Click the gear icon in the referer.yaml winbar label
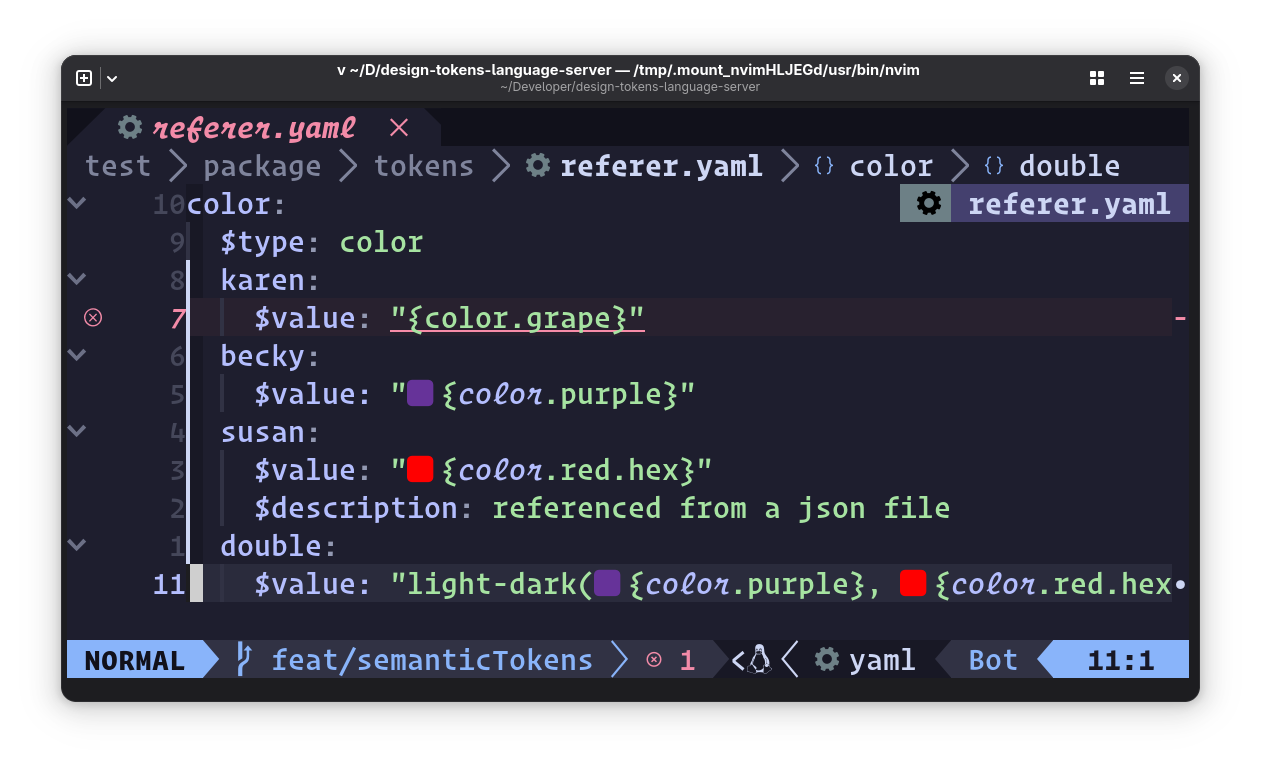This screenshot has height=769, width=1261. pyautogui.click(x=926, y=203)
